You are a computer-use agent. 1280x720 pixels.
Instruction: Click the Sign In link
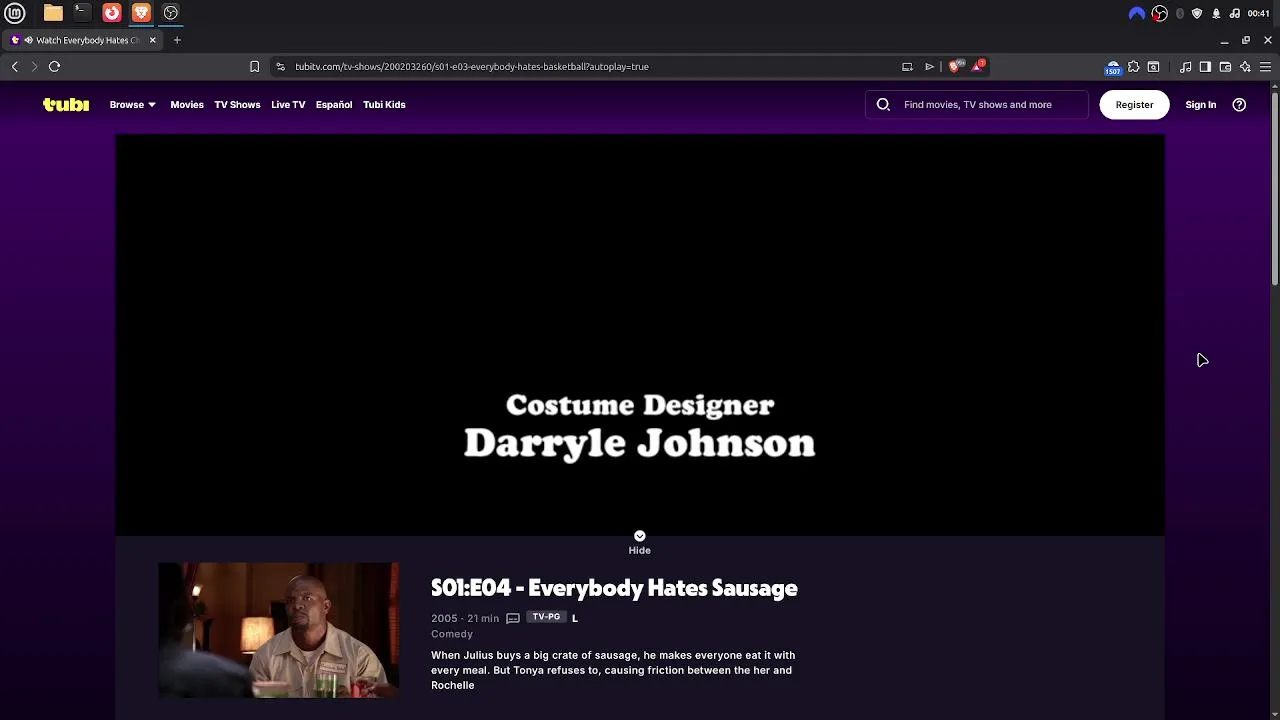(x=1201, y=104)
